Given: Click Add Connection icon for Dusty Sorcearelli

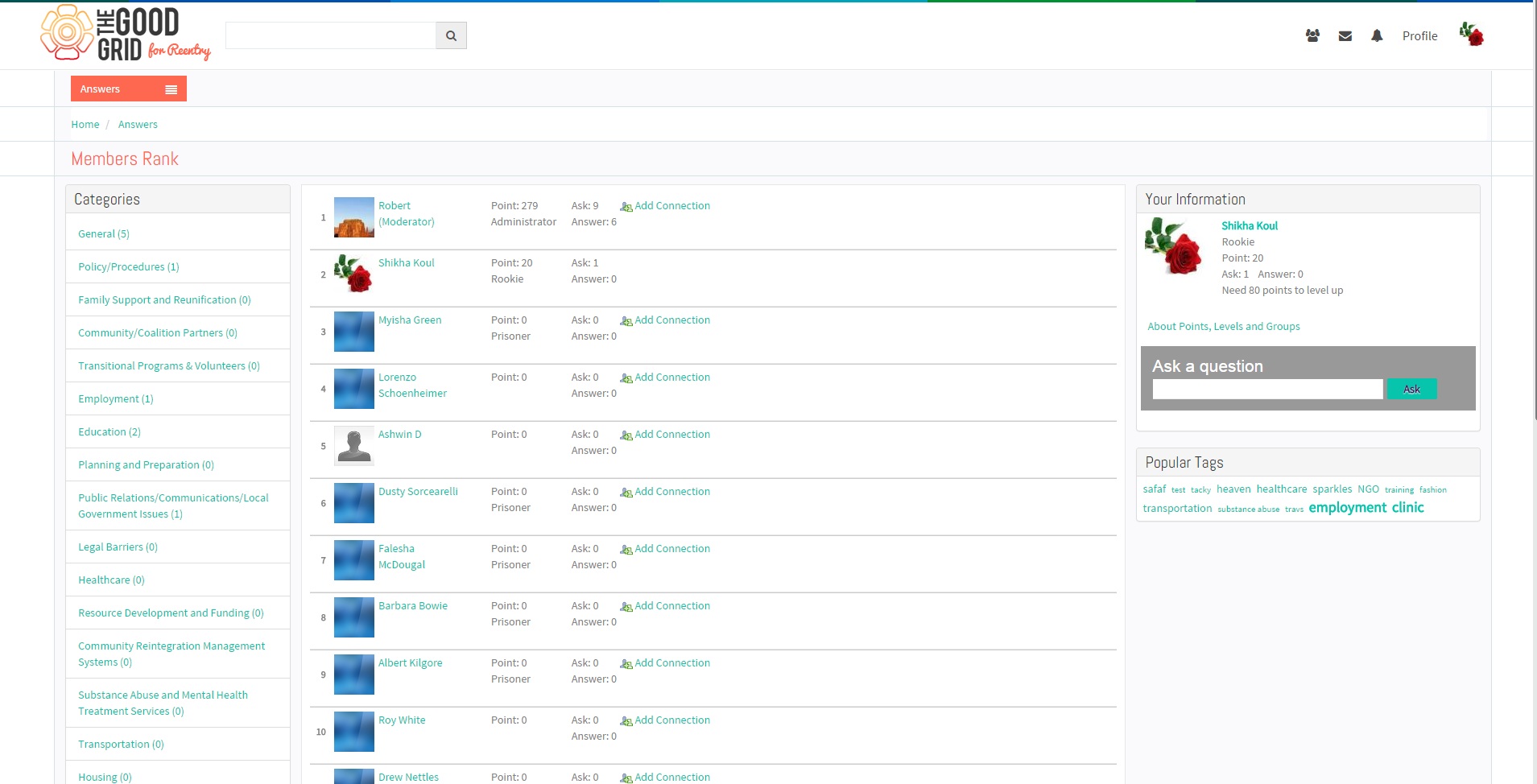Looking at the screenshot, I should click(626, 493).
